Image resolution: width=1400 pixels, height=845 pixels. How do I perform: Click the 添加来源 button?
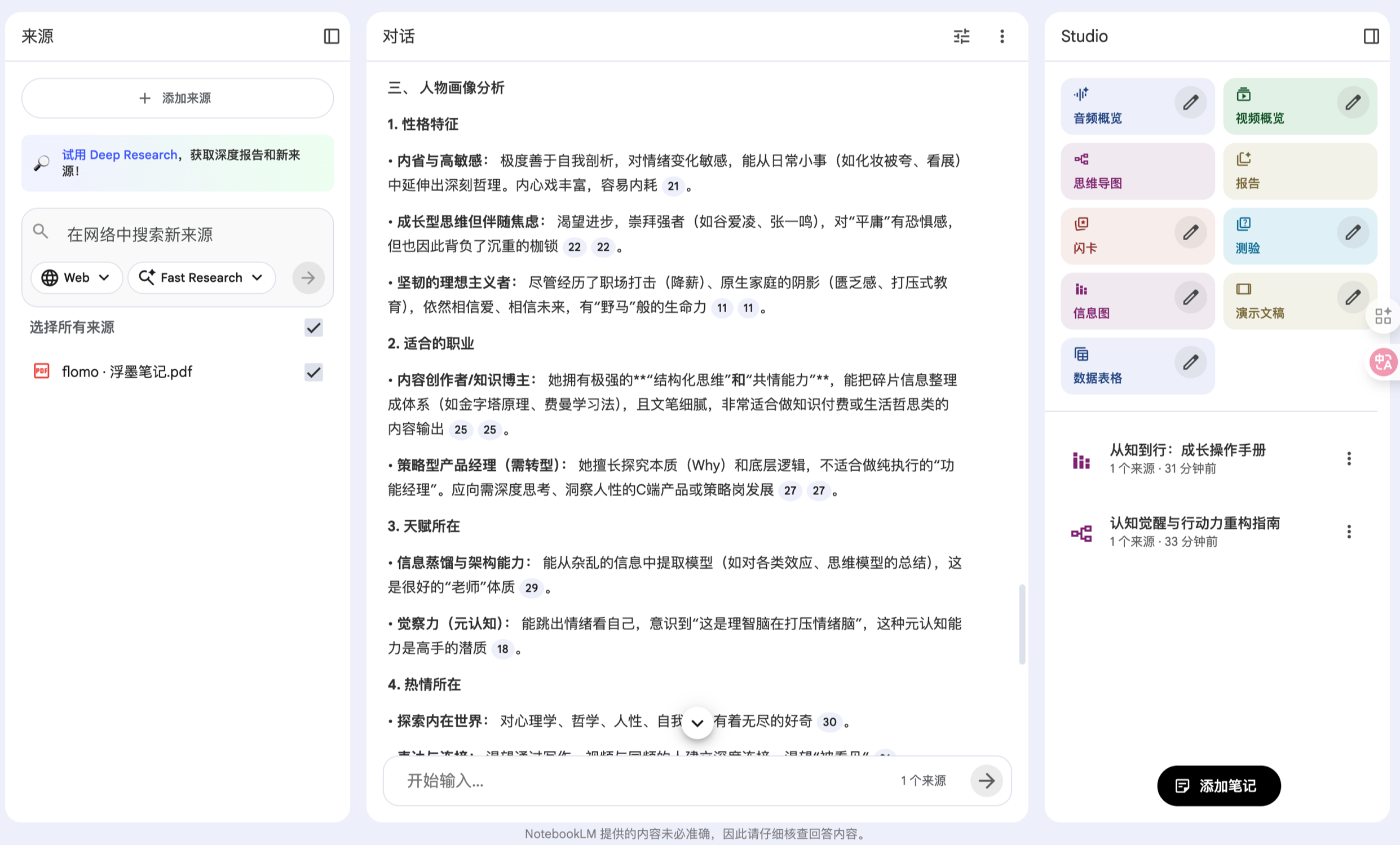177,98
